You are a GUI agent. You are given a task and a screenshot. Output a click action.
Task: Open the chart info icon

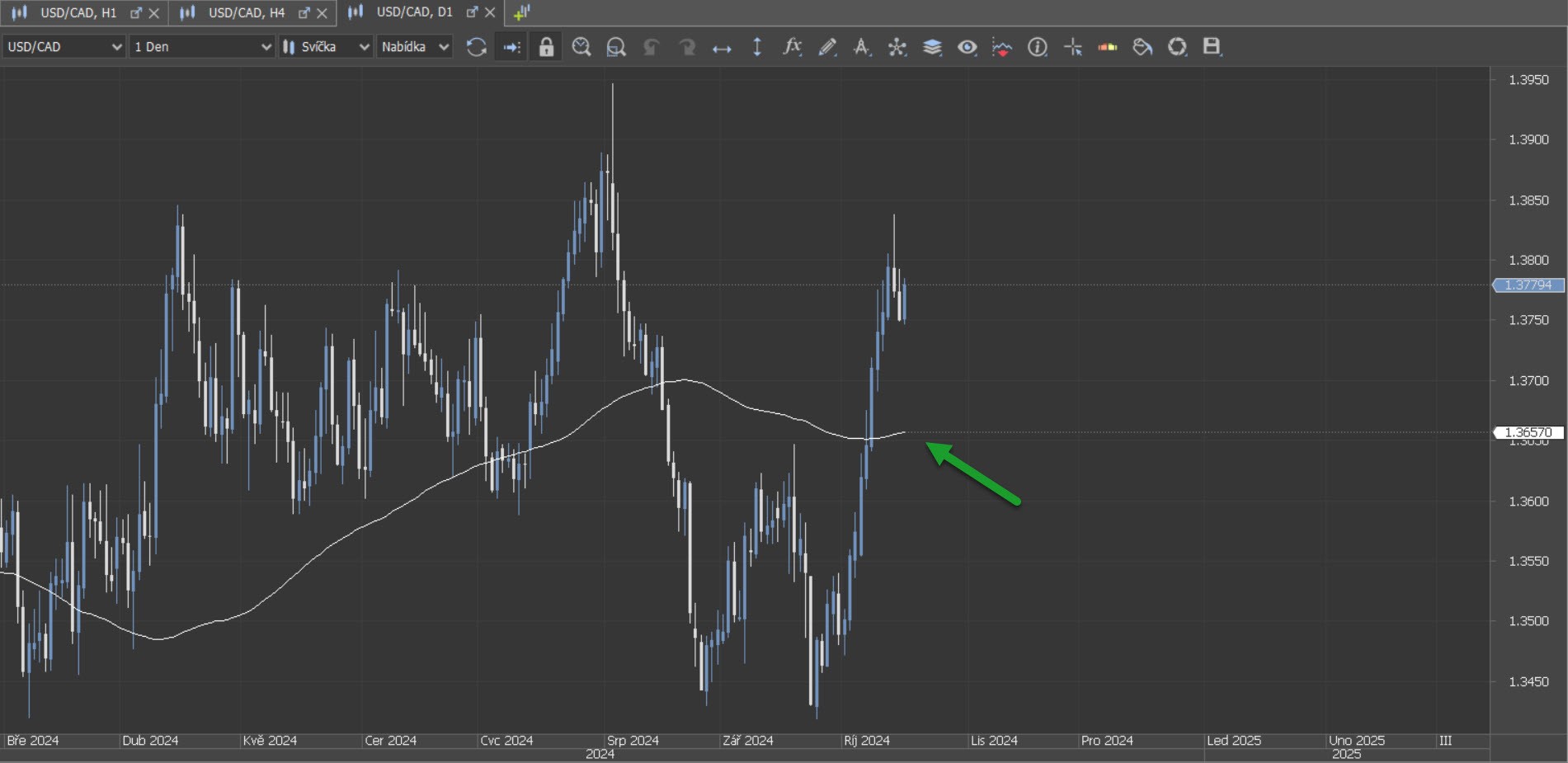tap(1037, 47)
